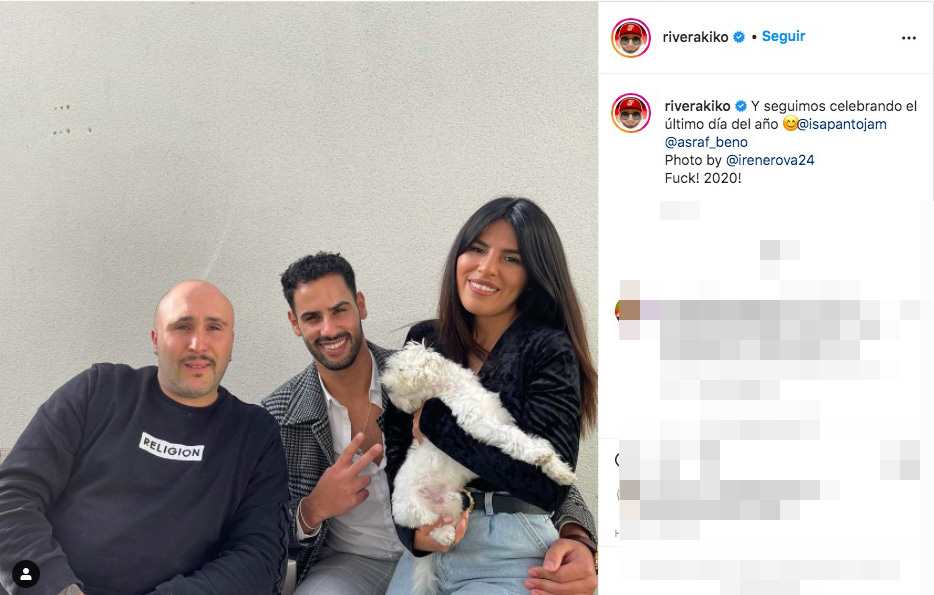Click the smiling emoji in the caption
This screenshot has height=595, width=934.
[790, 124]
